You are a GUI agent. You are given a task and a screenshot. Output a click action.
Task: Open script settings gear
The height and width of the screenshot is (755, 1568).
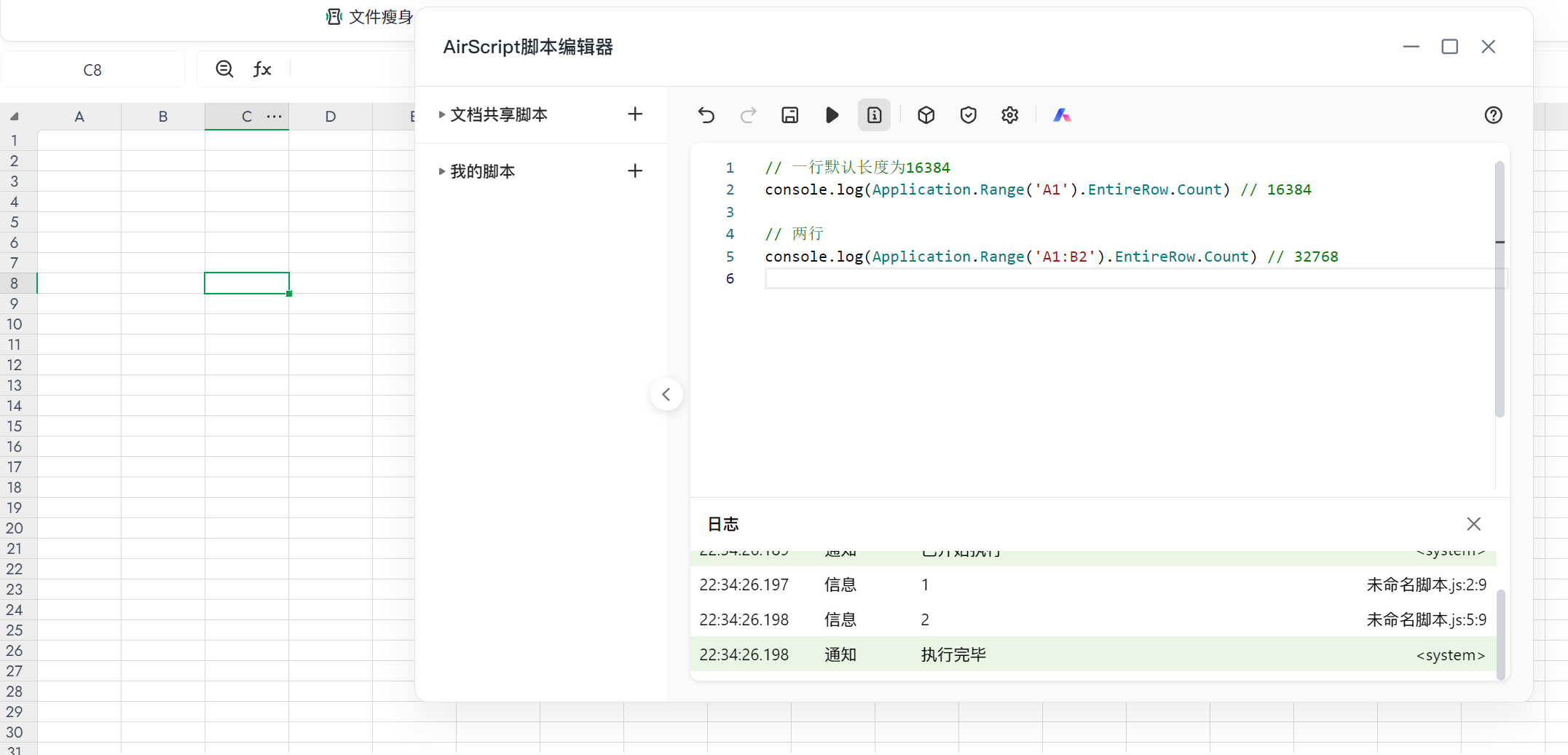(x=1009, y=115)
